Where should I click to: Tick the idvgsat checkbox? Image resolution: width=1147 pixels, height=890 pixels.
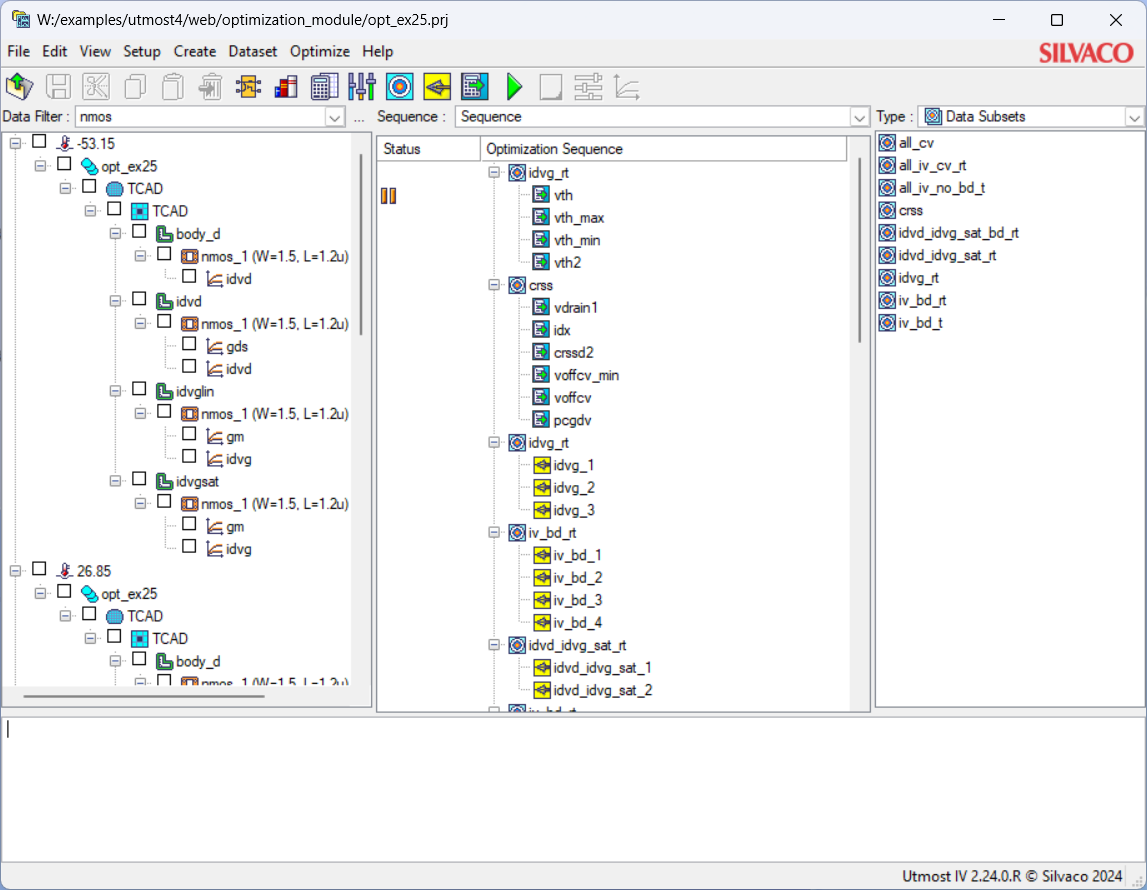(x=139, y=479)
